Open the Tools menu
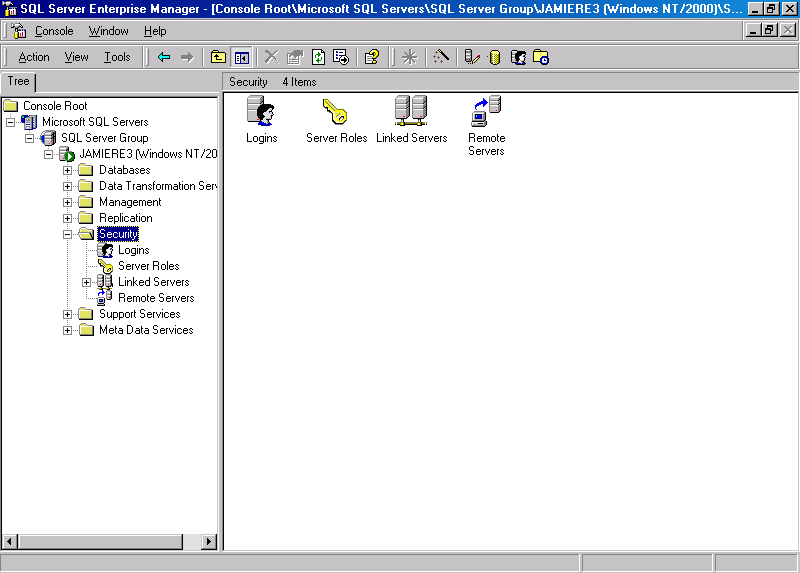This screenshot has height=573, width=800. click(117, 57)
